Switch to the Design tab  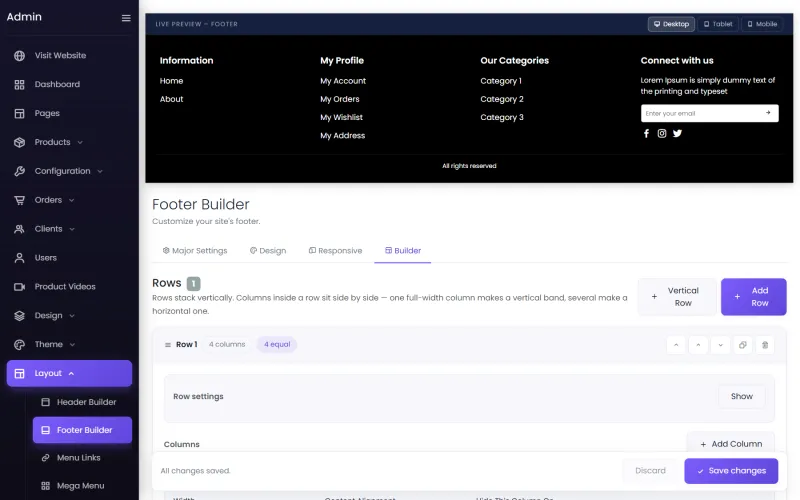pyautogui.click(x=268, y=251)
